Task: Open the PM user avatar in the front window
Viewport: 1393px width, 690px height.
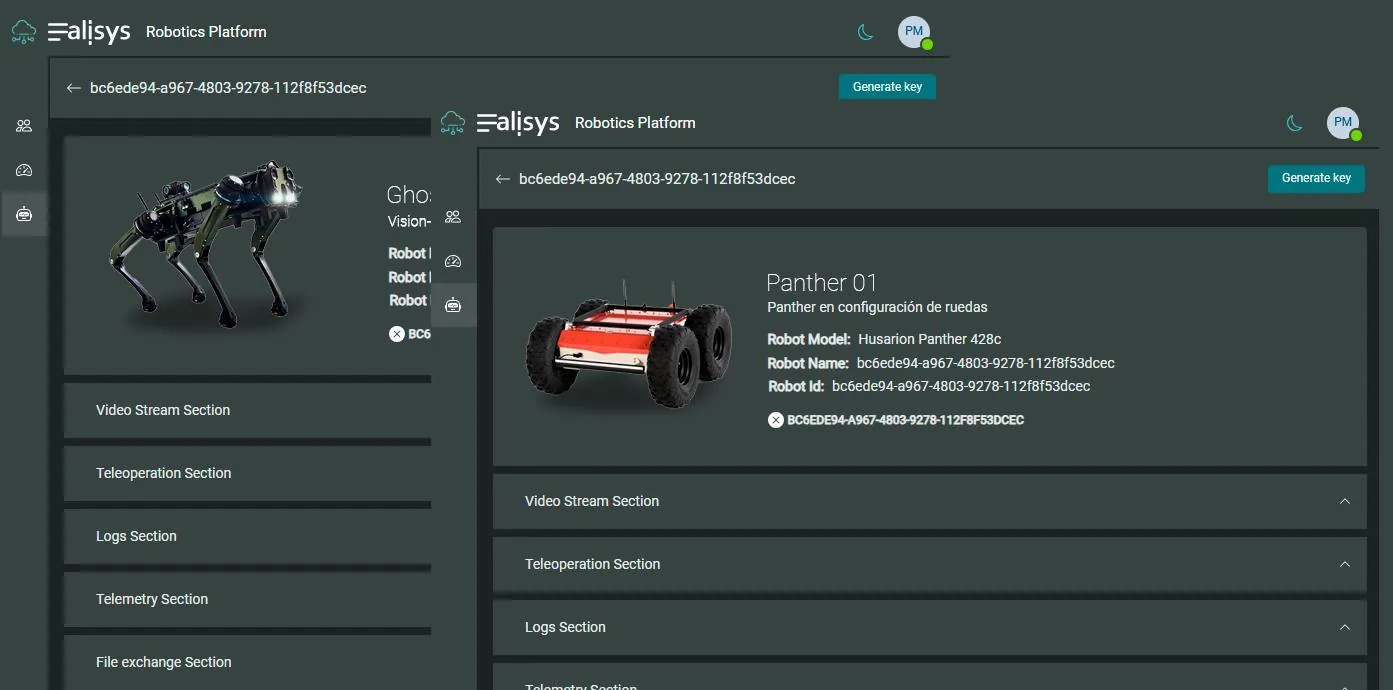Action: (1343, 123)
